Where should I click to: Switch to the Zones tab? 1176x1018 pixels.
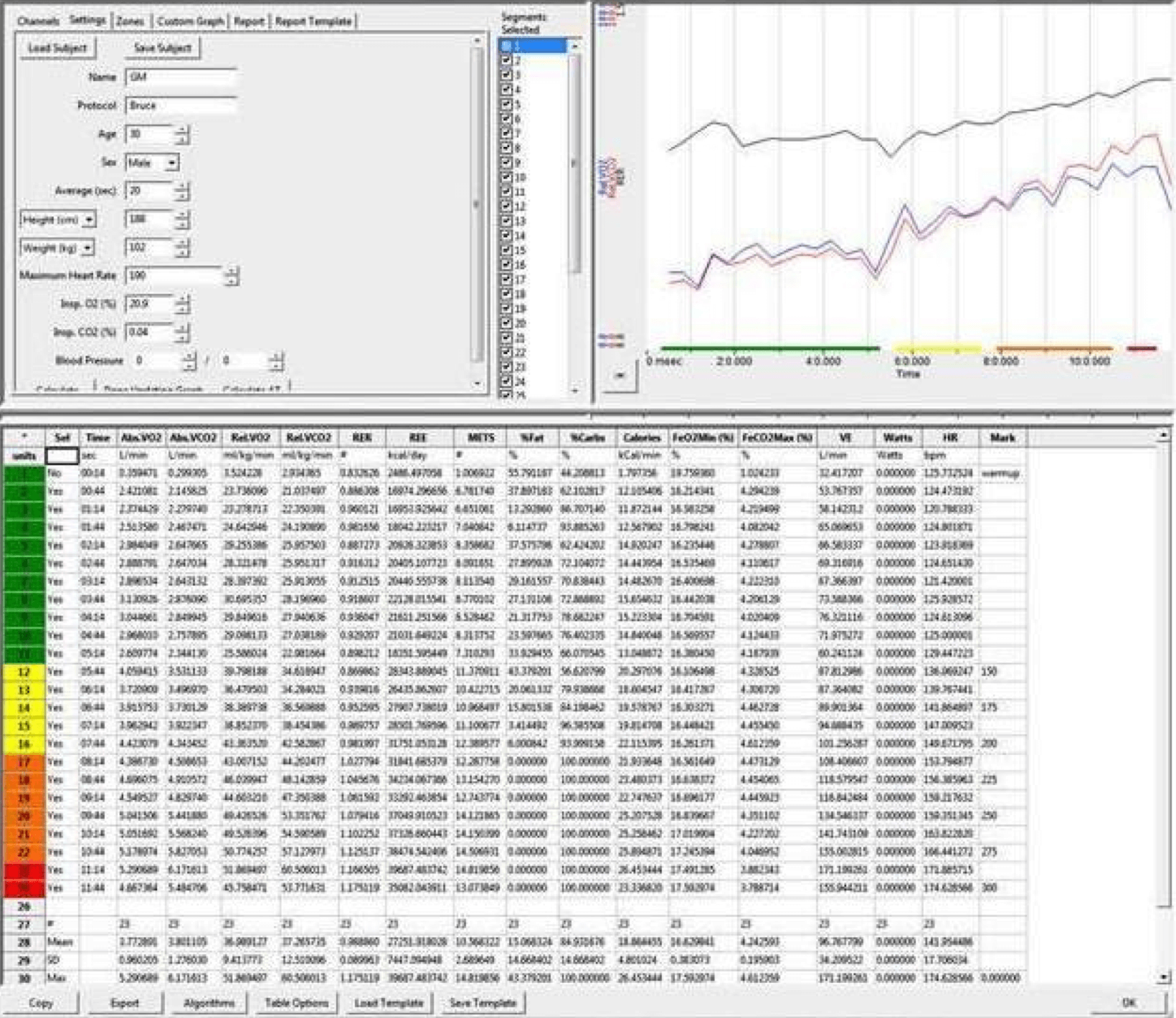pyautogui.click(x=130, y=22)
